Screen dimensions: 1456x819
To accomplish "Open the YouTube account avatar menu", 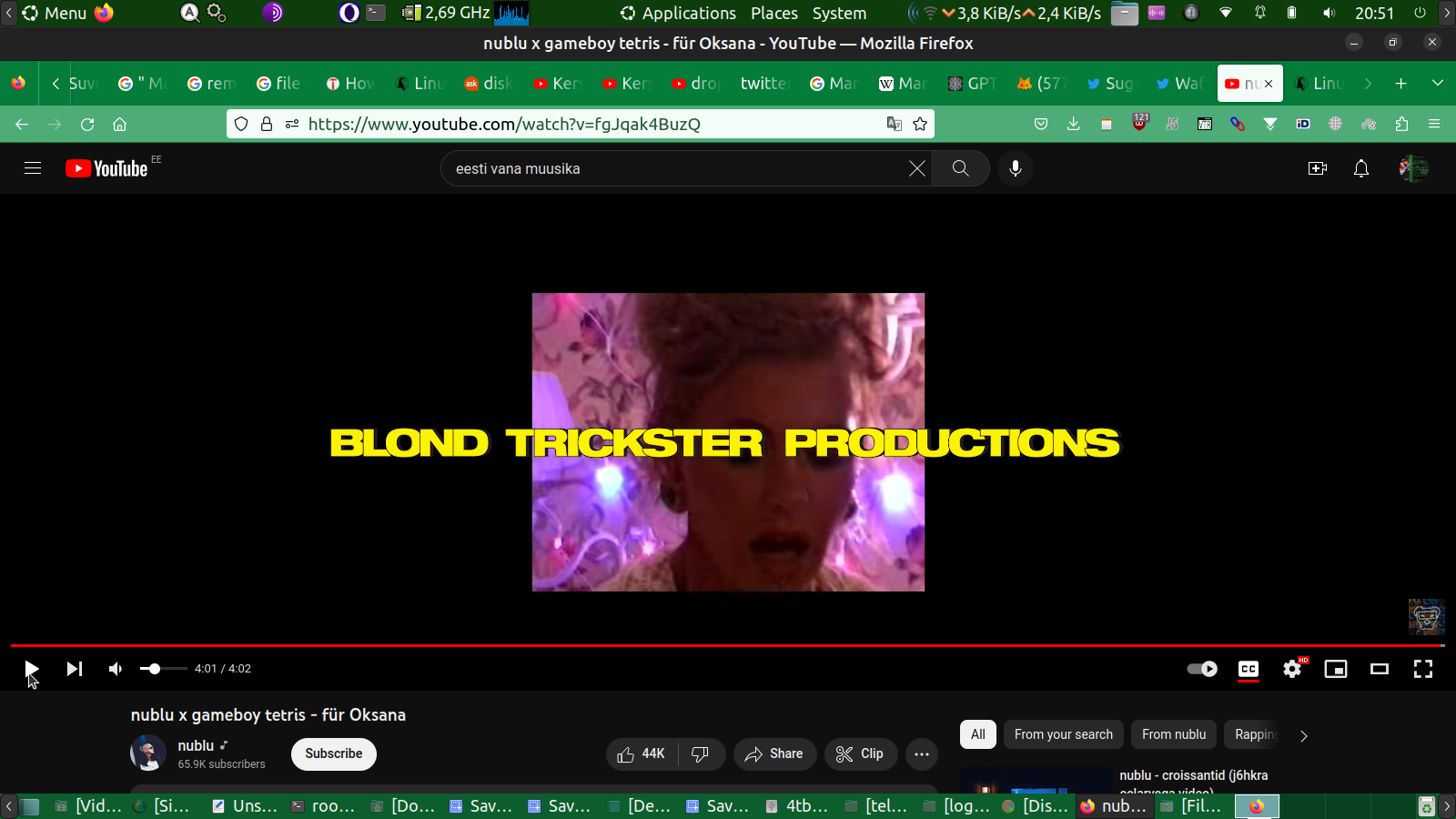I will pos(1413,168).
